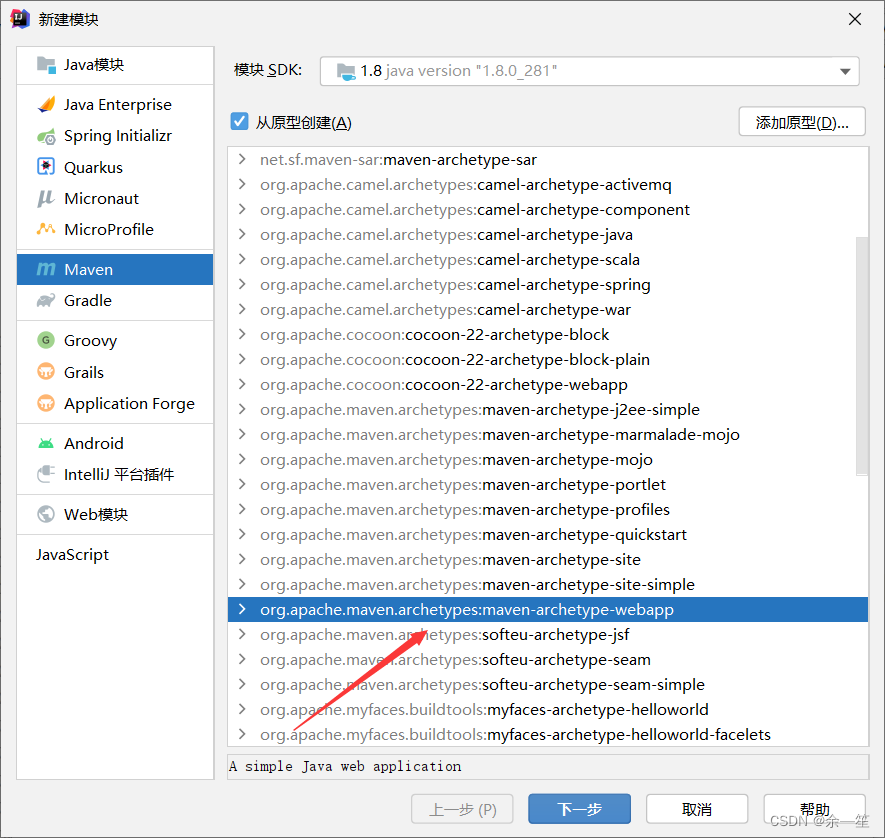Select softeu-archetype-seam-simple archetype

(x=547, y=684)
